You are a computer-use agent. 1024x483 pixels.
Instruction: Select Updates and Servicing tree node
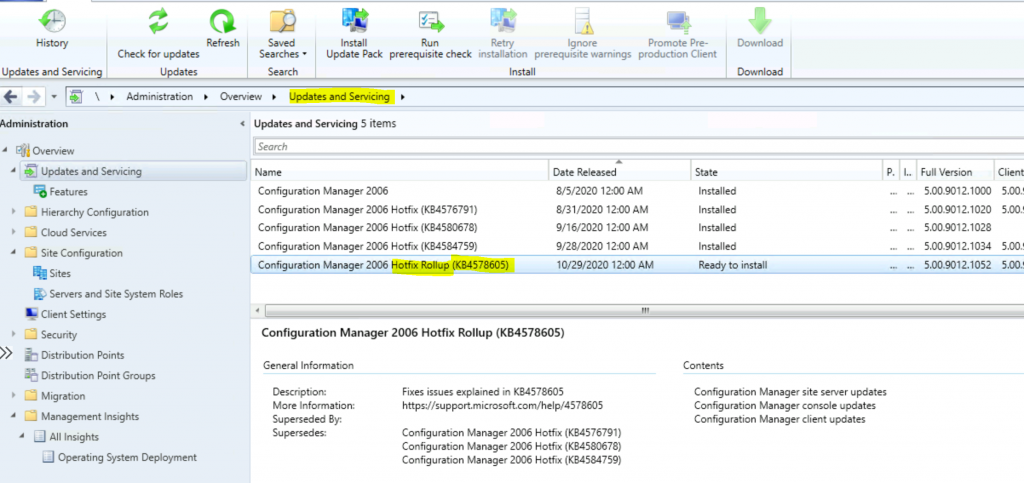coord(91,171)
